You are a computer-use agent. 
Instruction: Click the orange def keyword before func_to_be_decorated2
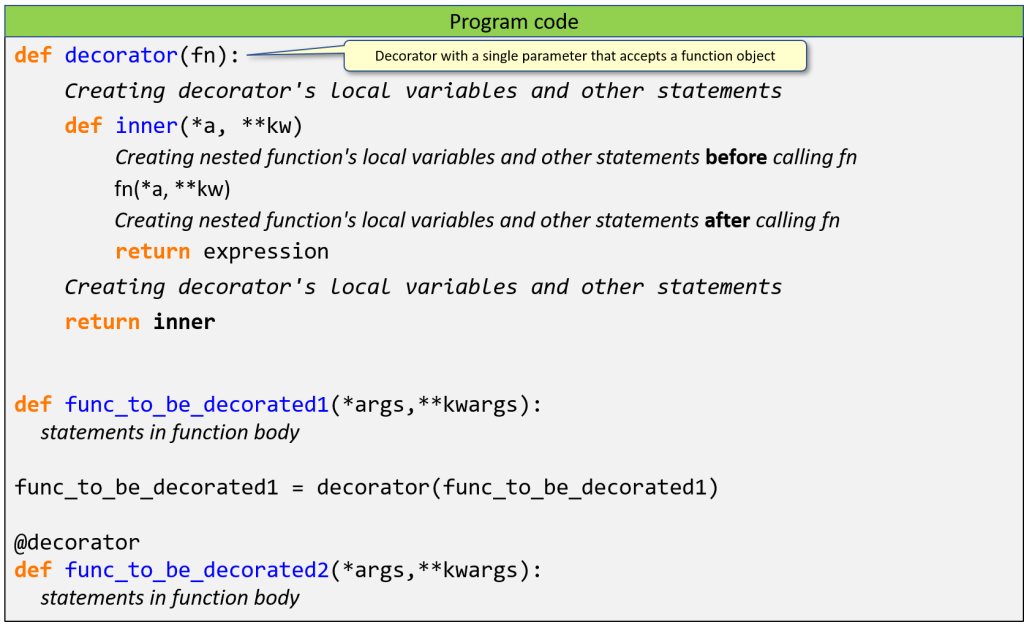click(33, 571)
